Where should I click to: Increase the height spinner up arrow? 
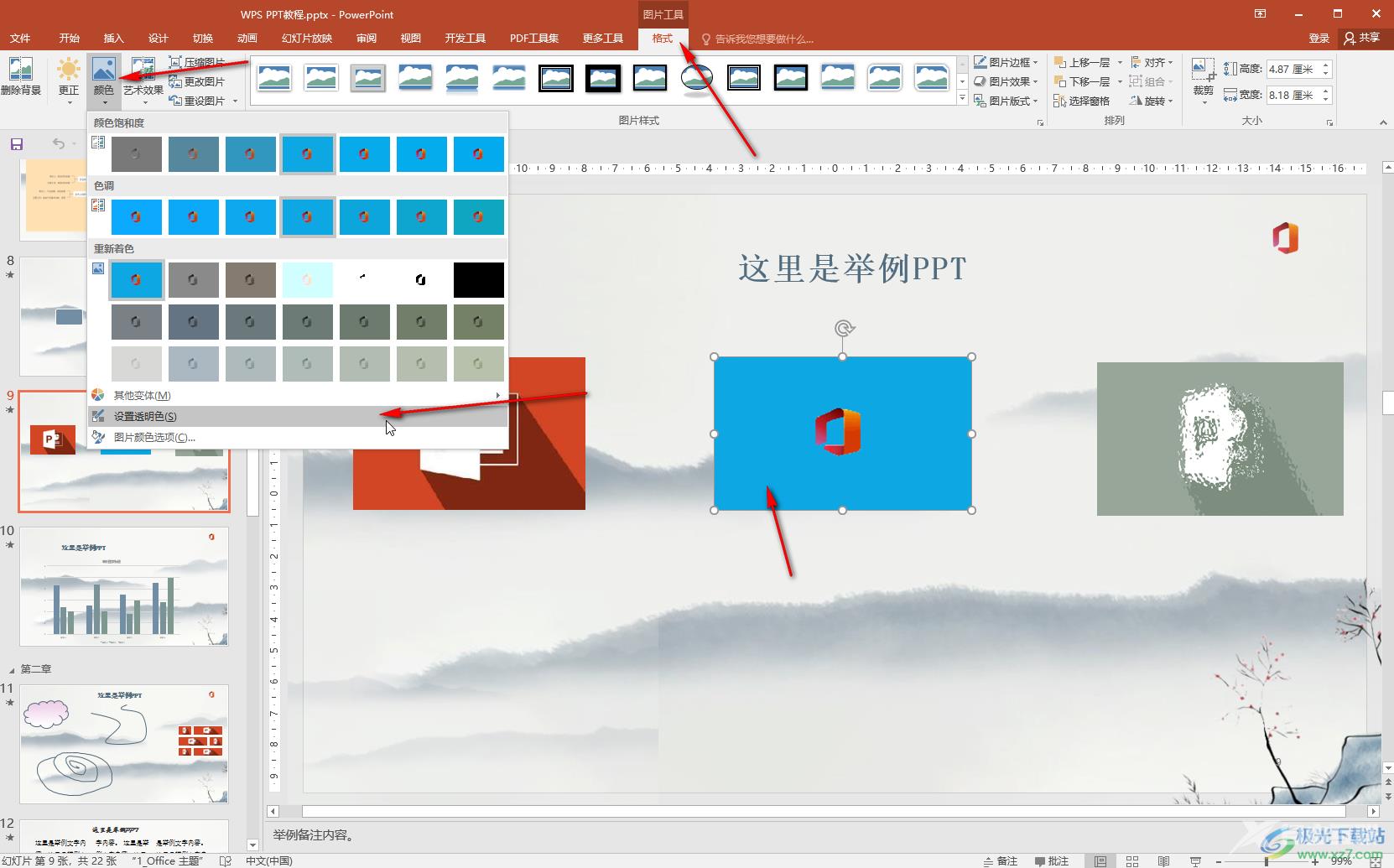click(1326, 65)
